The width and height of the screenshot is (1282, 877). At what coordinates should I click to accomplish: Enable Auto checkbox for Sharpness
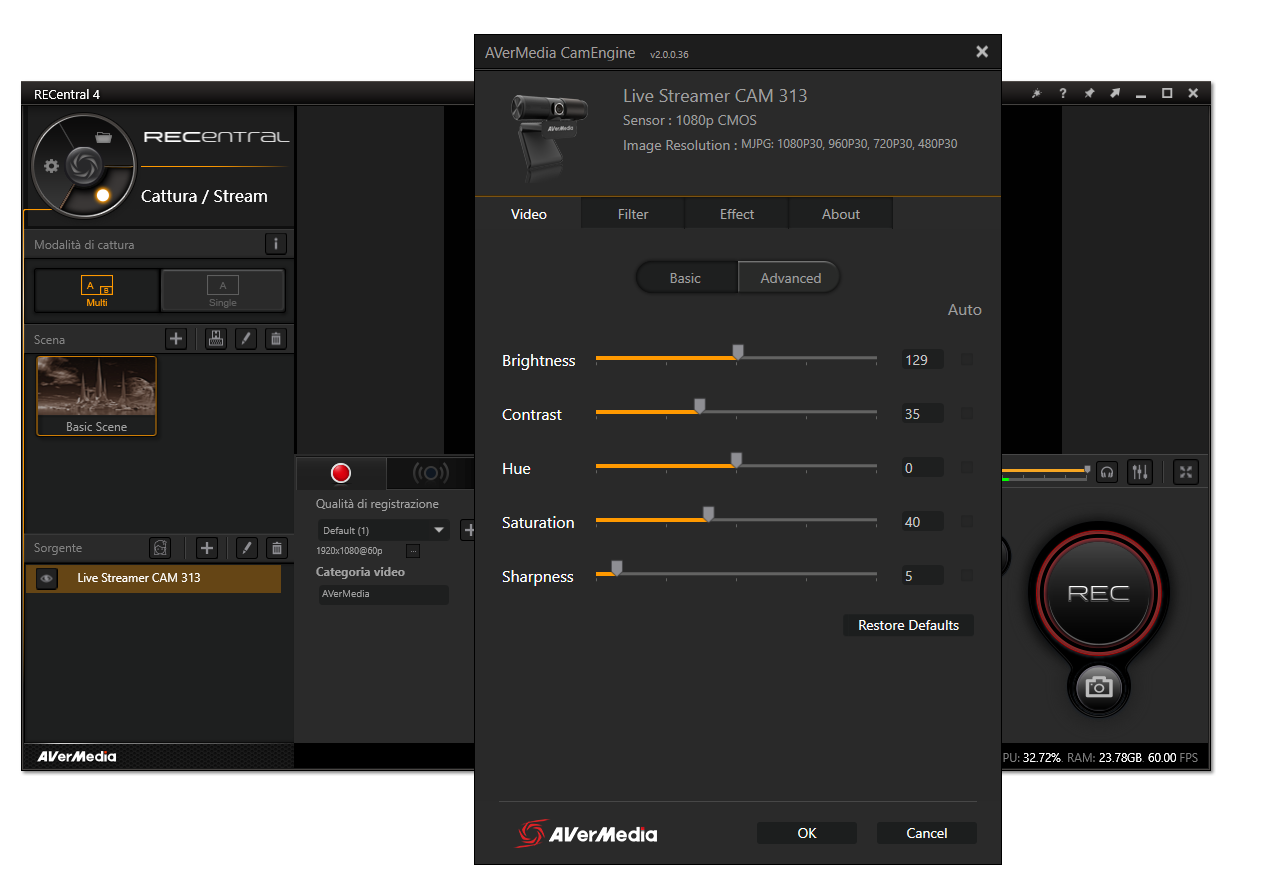coord(967,575)
